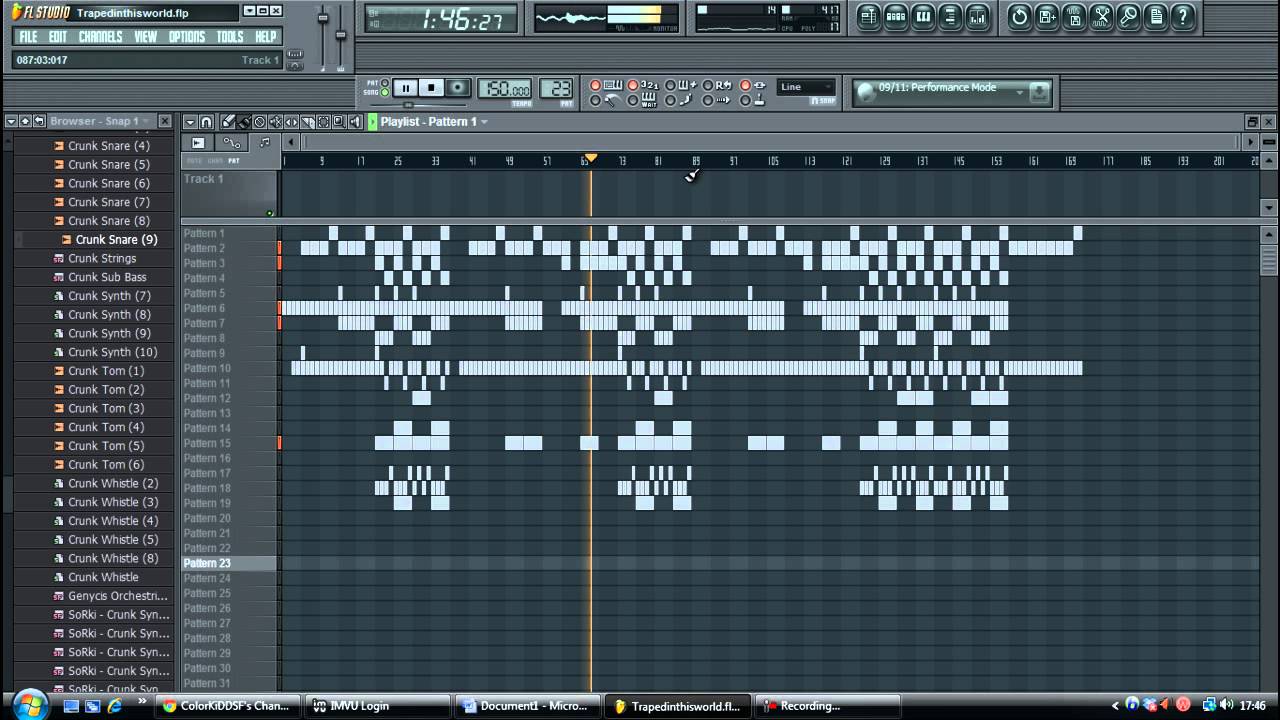Viewport: 1280px width, 720px height.
Task: Toggle the auto scrolling light
Action: 707,100
